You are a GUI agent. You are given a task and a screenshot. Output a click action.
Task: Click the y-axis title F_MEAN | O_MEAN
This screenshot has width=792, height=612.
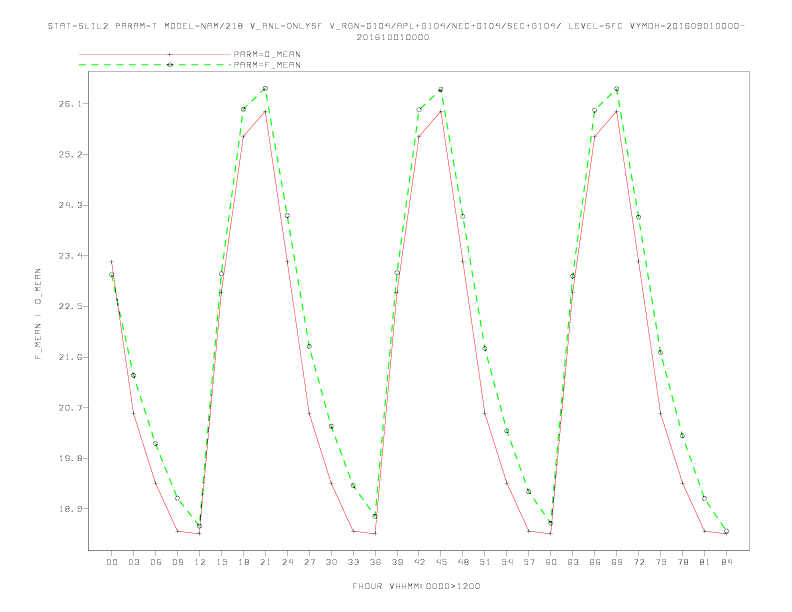[38, 314]
